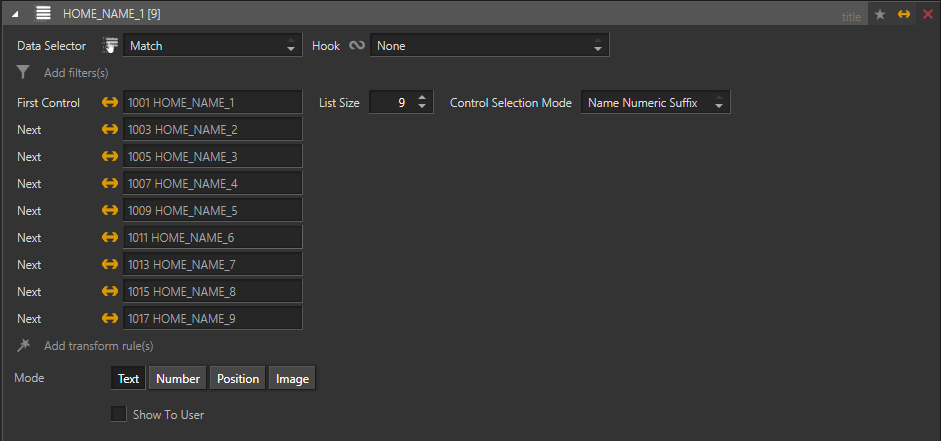Click the list icon beside HOME_NAME_1 [9]
Image resolution: width=941 pixels, height=441 pixels.
click(x=43, y=14)
